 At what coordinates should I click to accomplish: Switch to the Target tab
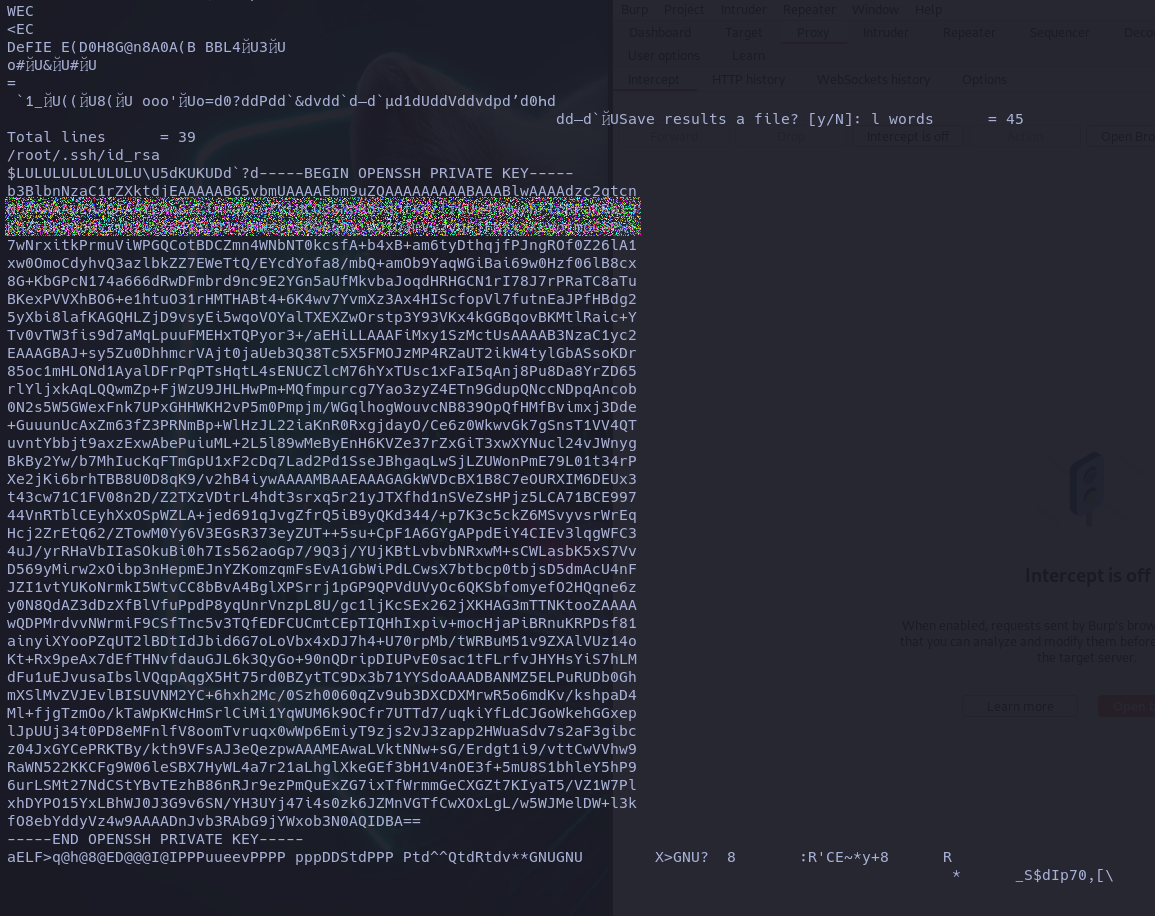click(x=744, y=33)
